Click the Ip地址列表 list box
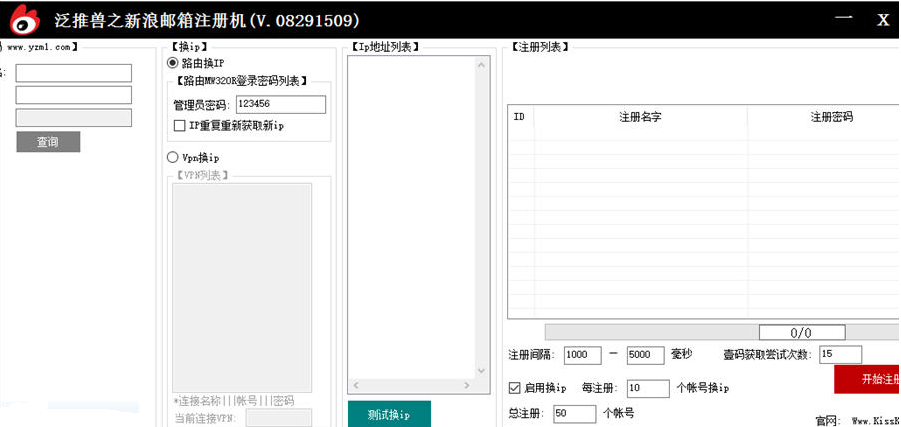The width and height of the screenshot is (901, 427). [x=419, y=224]
